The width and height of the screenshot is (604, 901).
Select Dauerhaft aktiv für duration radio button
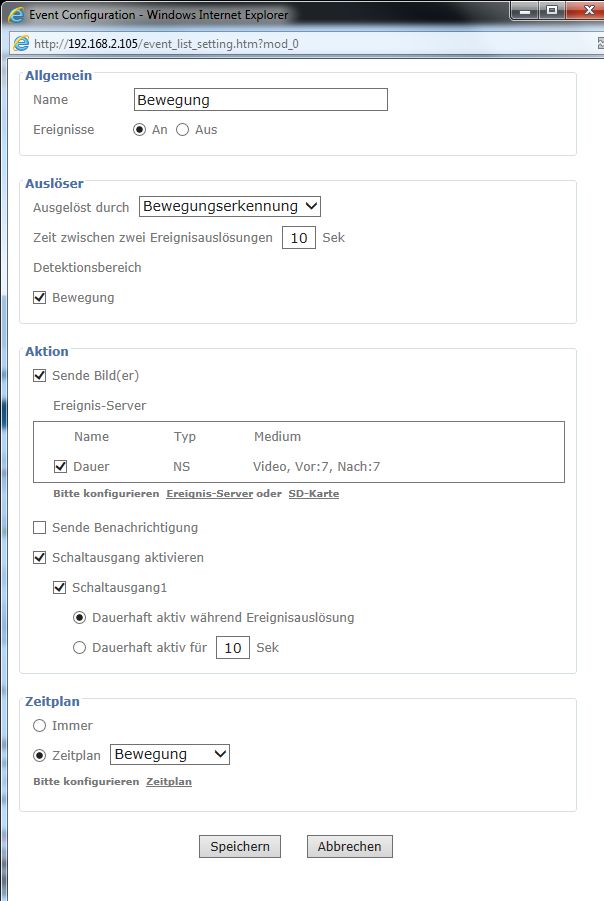80,648
